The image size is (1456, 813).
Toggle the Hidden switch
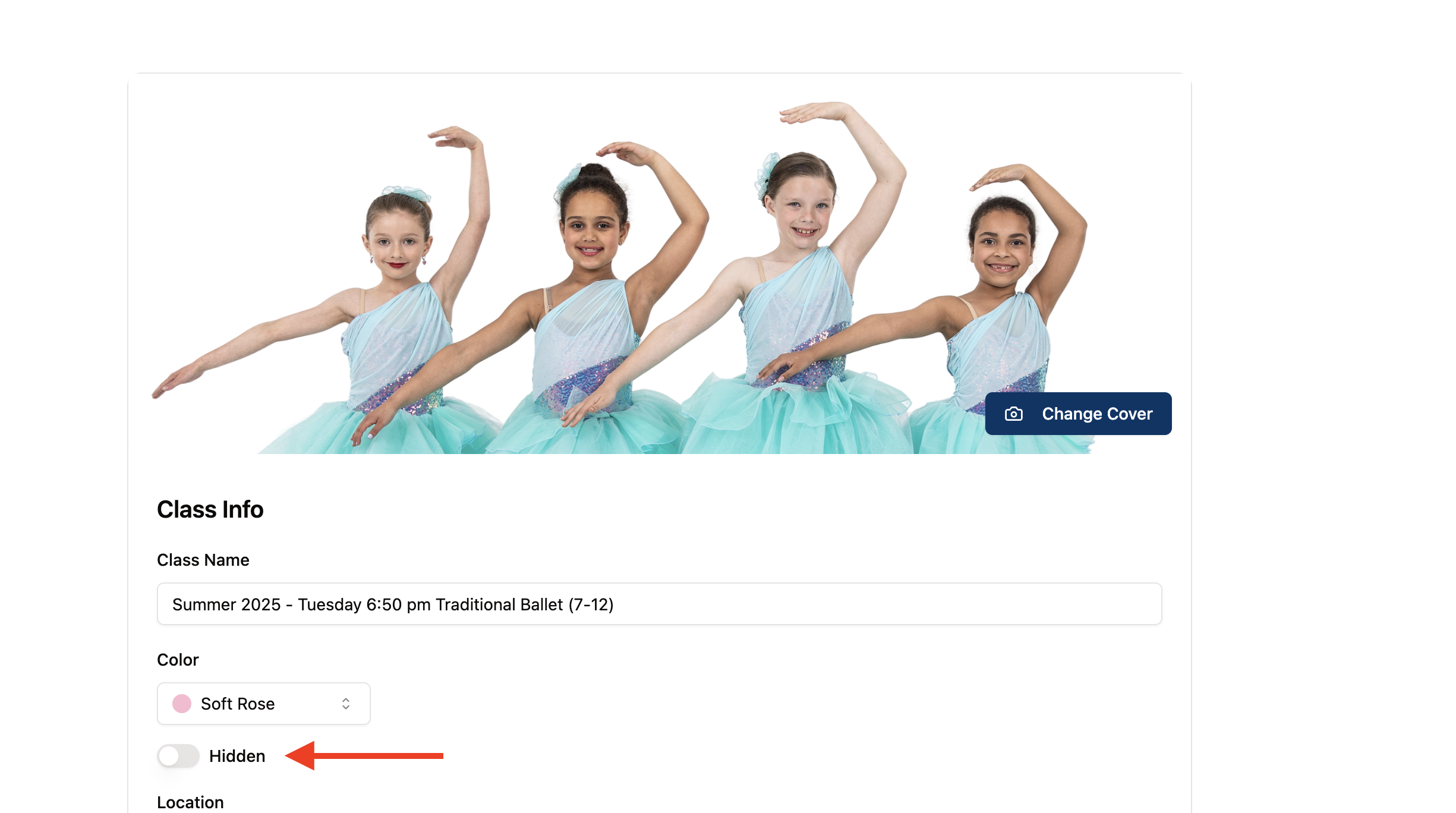point(178,756)
